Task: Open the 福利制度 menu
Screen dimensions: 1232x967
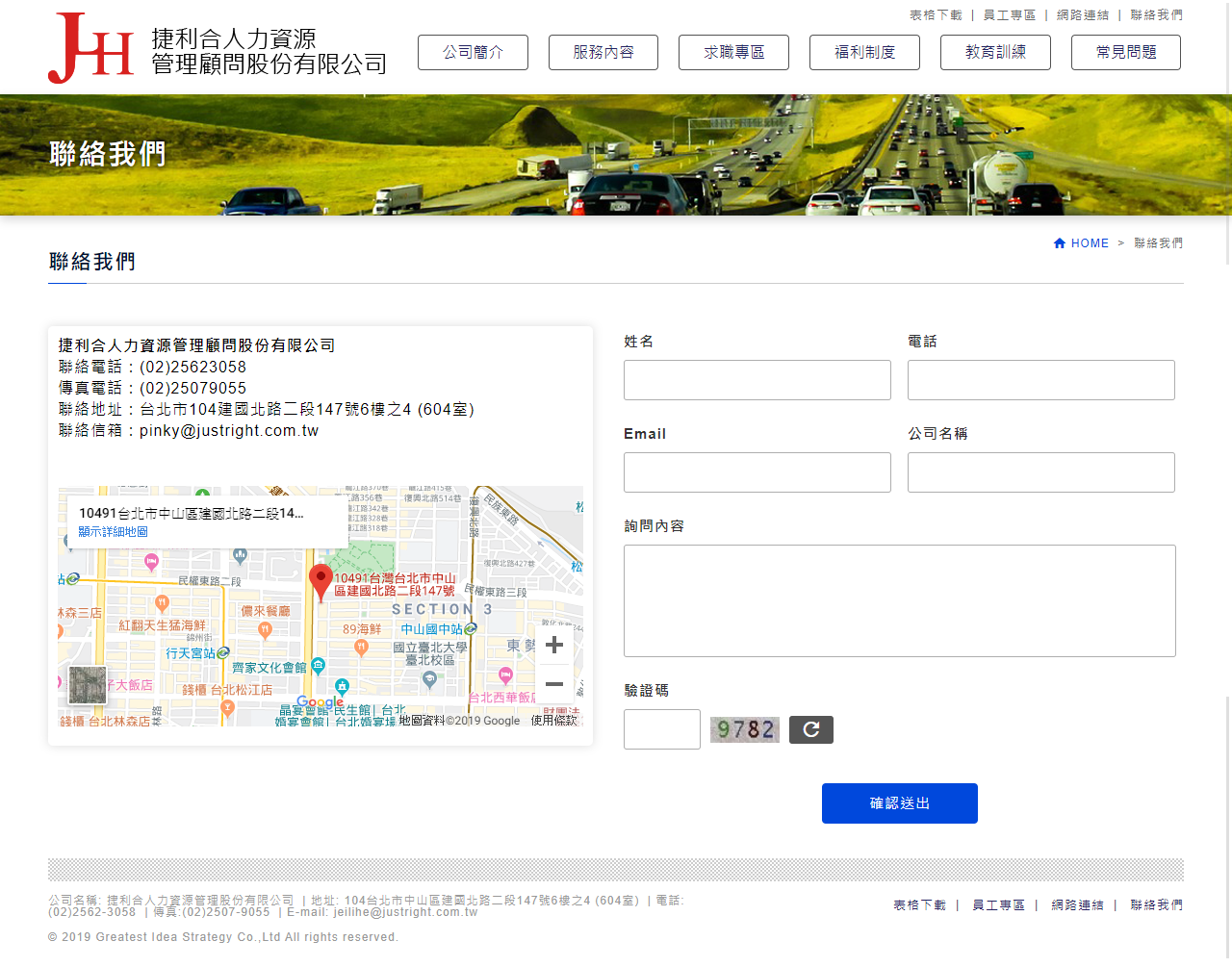Action: click(864, 52)
